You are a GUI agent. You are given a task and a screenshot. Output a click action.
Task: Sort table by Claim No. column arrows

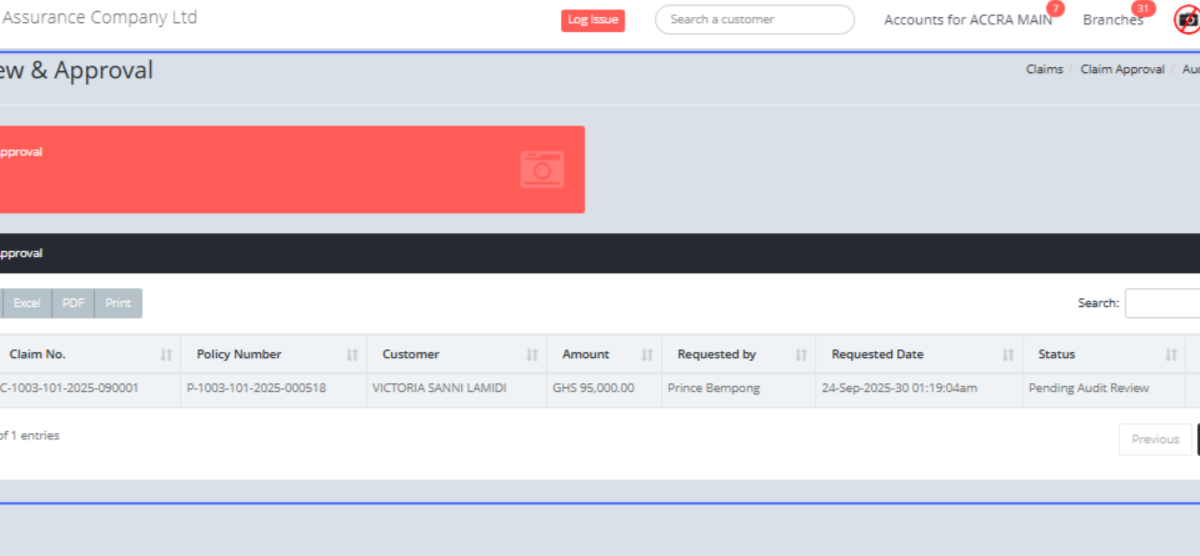(166, 355)
